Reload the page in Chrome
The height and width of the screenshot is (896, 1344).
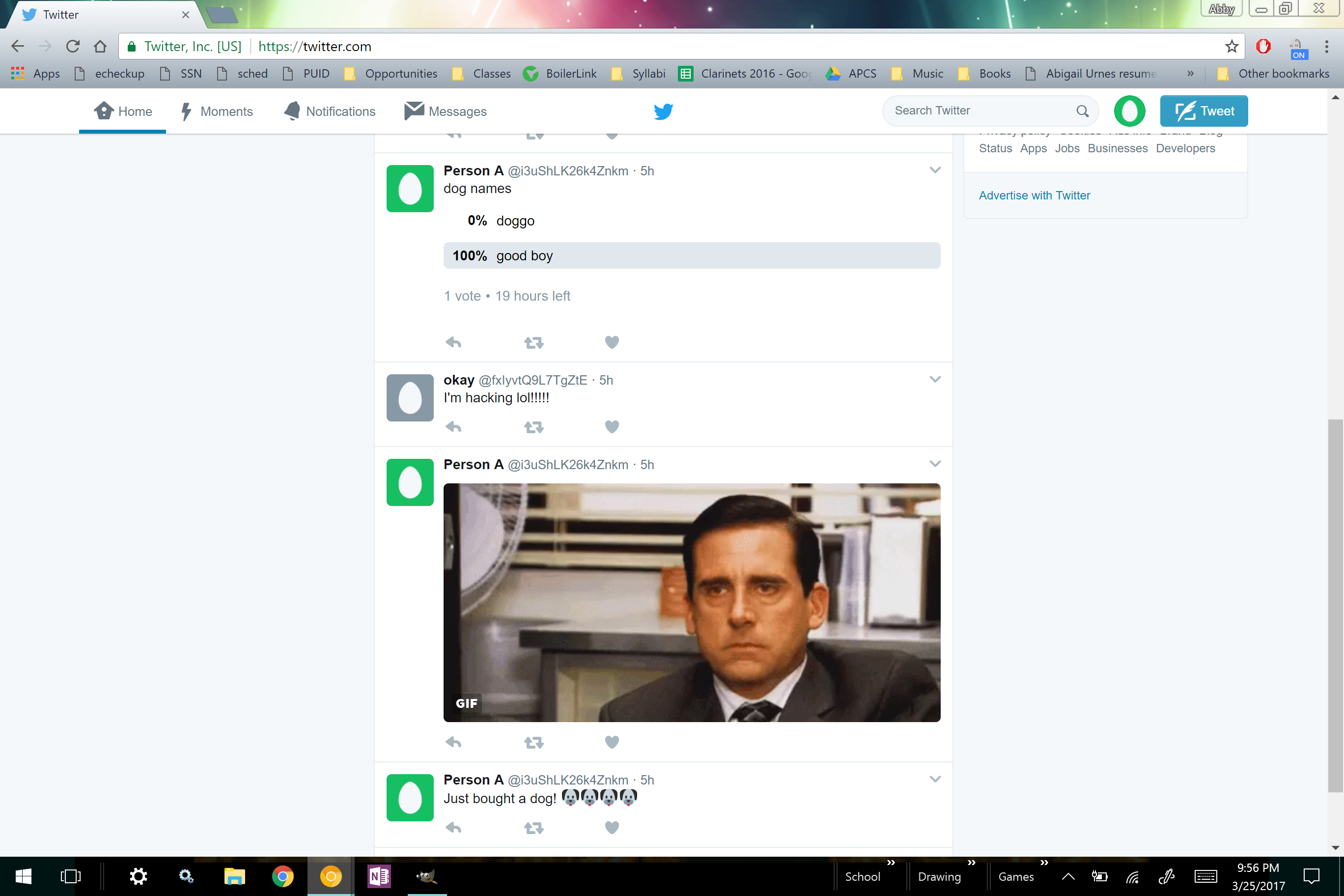[x=73, y=46]
